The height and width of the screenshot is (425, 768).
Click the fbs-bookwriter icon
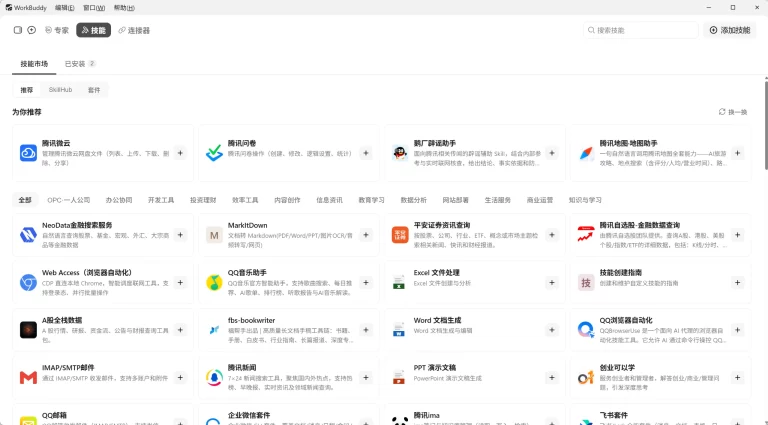point(214,330)
